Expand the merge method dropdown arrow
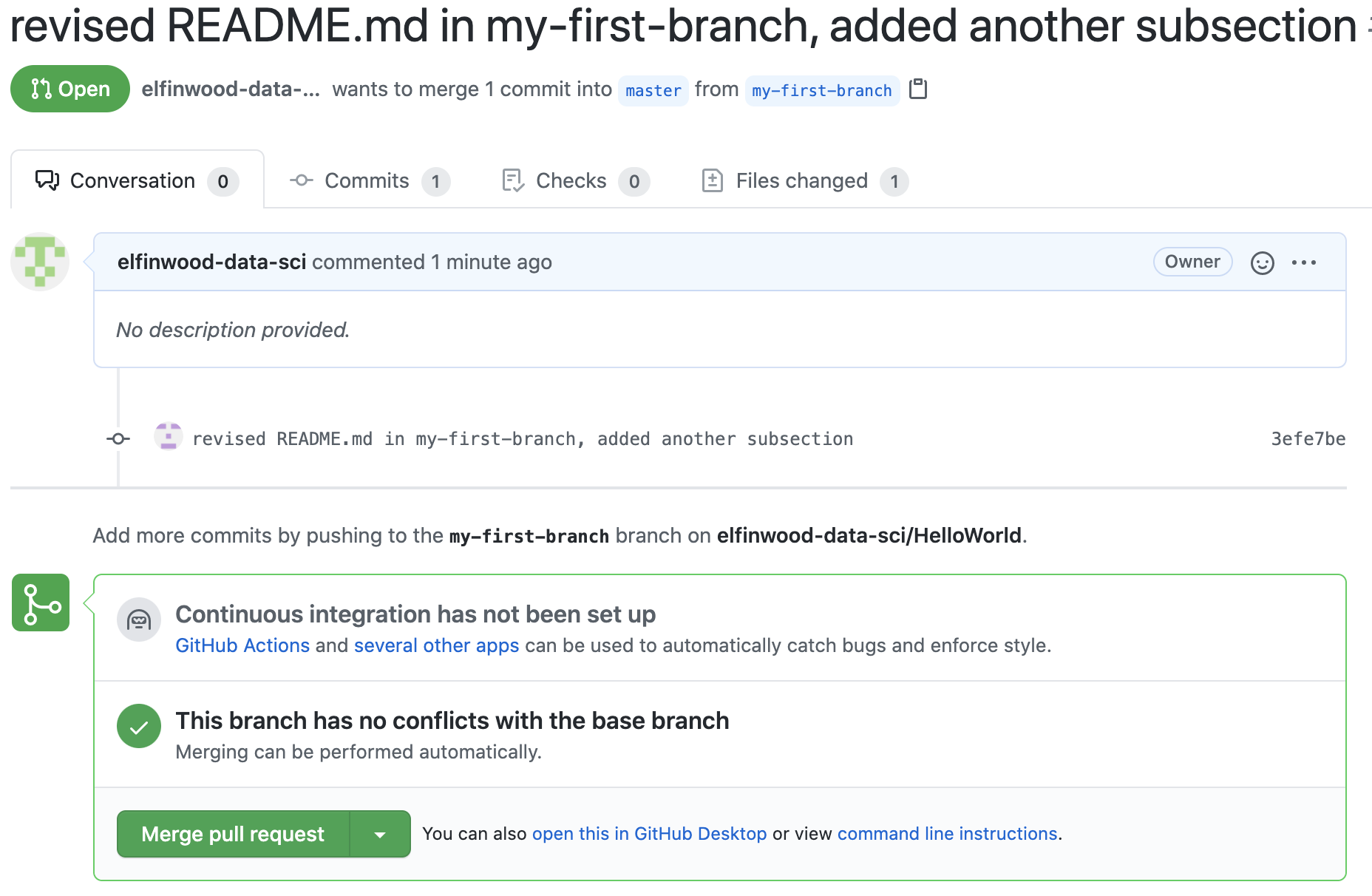This screenshot has width=1372, height=896. [x=380, y=835]
